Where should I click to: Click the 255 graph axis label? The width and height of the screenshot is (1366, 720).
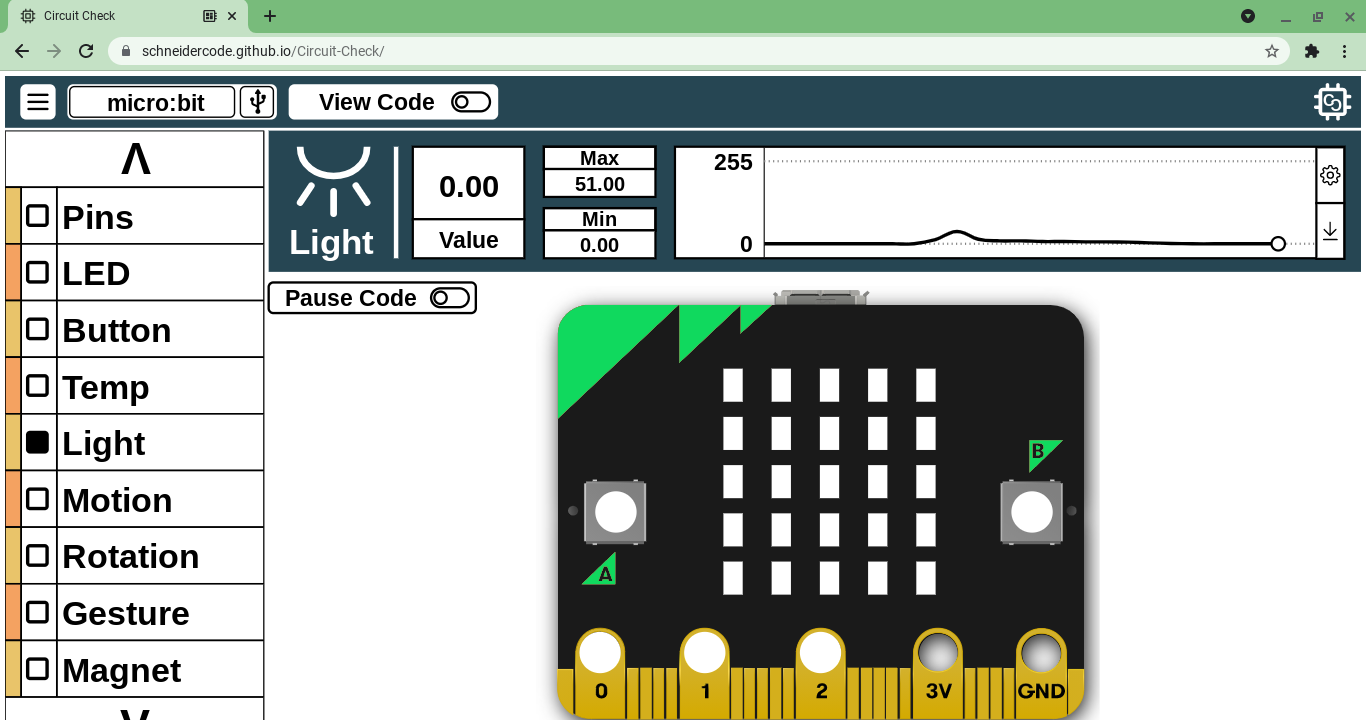[733, 162]
